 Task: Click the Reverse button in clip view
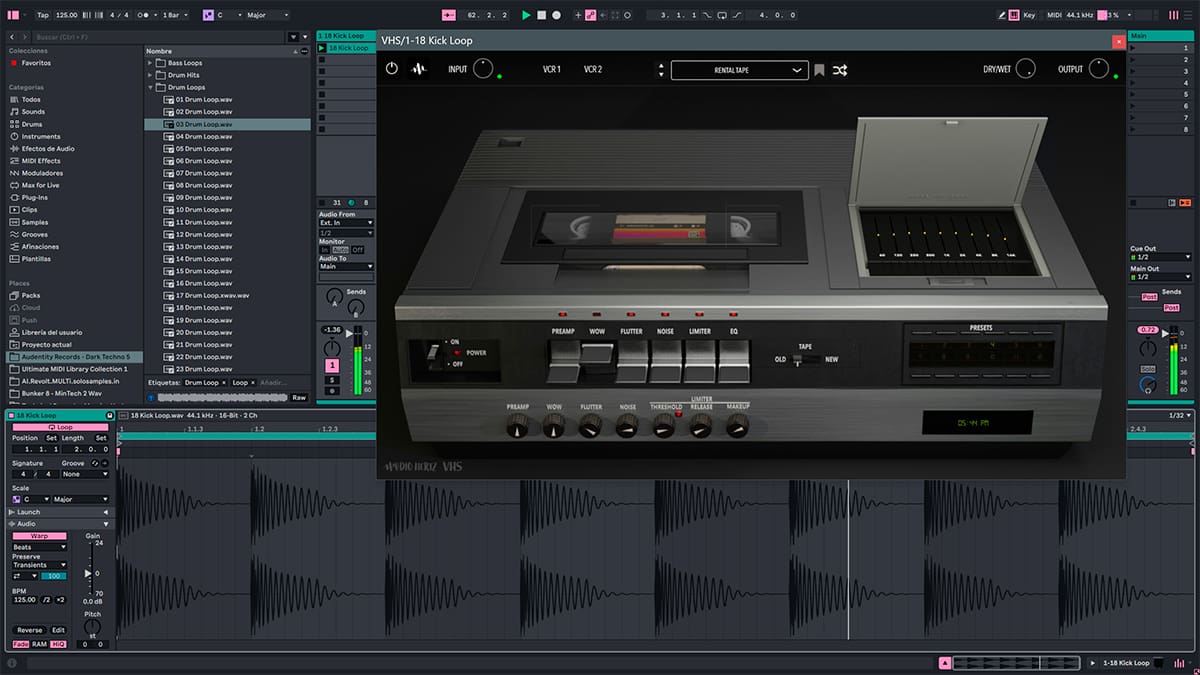click(30, 630)
